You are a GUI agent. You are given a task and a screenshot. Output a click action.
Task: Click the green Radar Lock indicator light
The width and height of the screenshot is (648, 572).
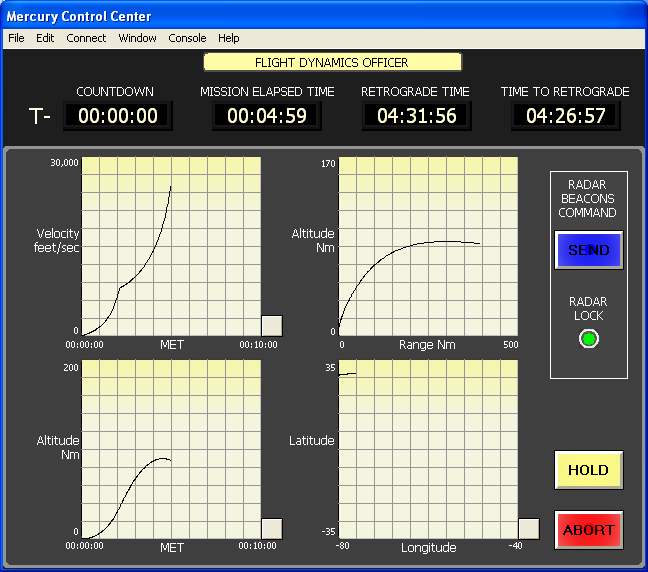[588, 339]
